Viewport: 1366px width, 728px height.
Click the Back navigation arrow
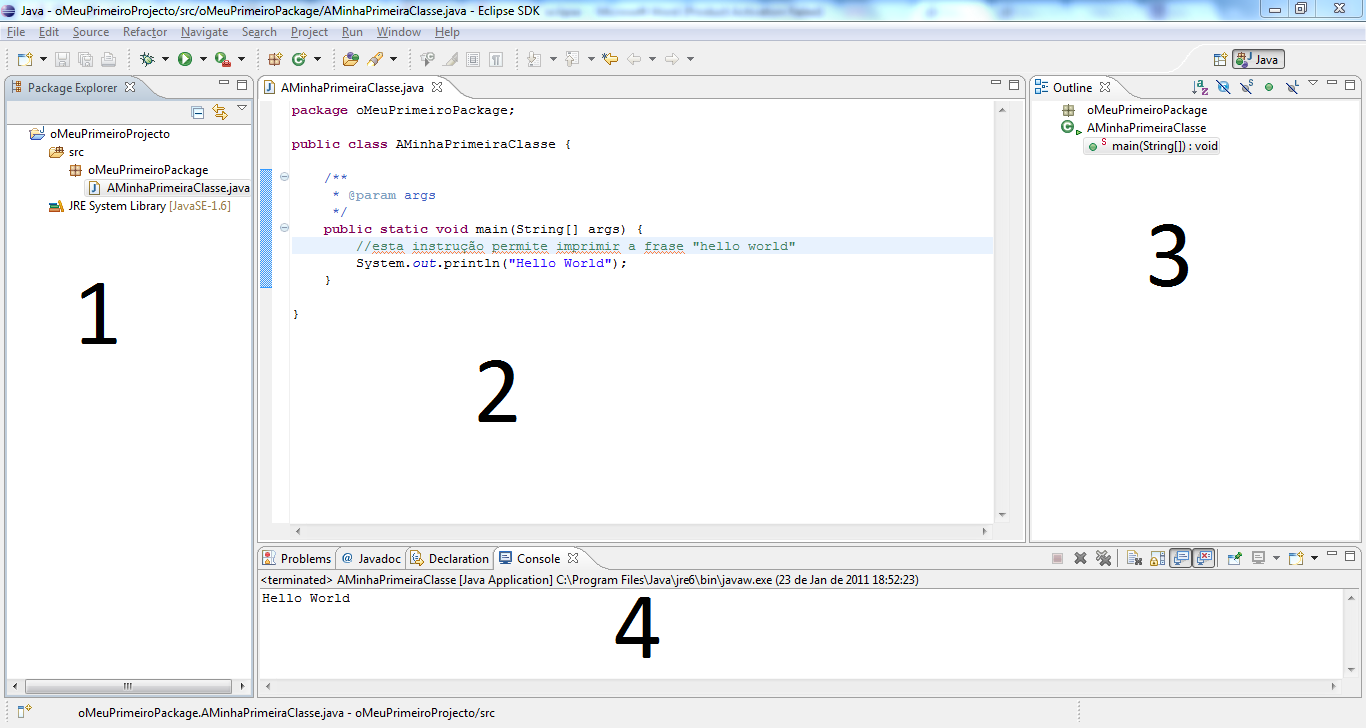tap(634, 59)
